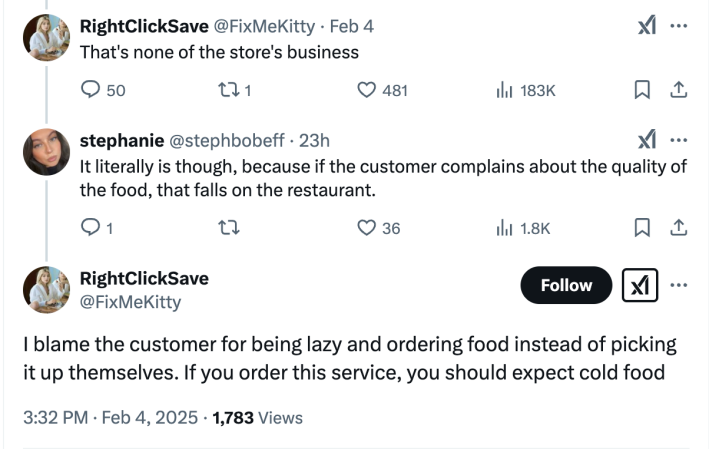Share stephanie's tweet
The width and height of the screenshot is (709, 449).
[678, 228]
